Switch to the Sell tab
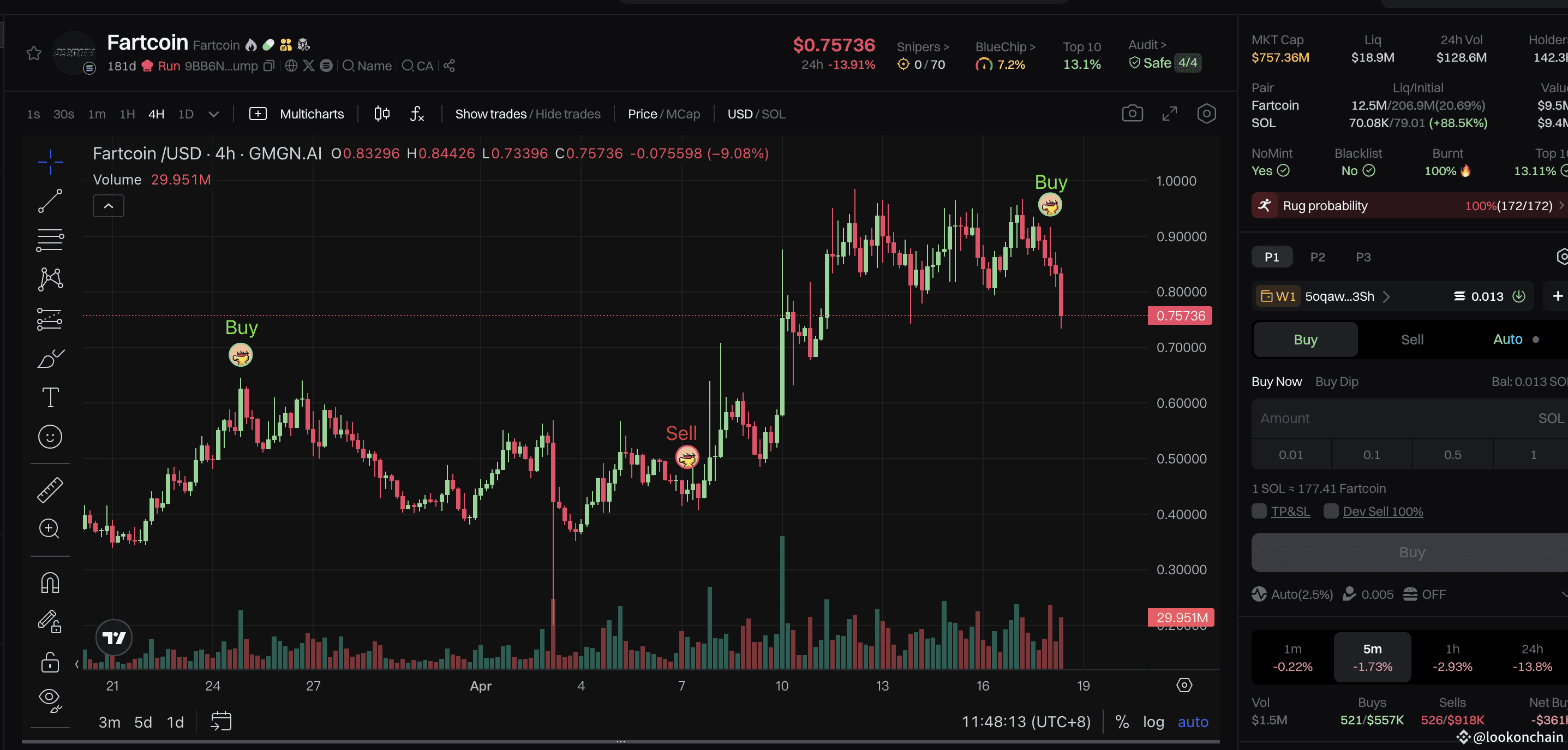 click(x=1411, y=340)
